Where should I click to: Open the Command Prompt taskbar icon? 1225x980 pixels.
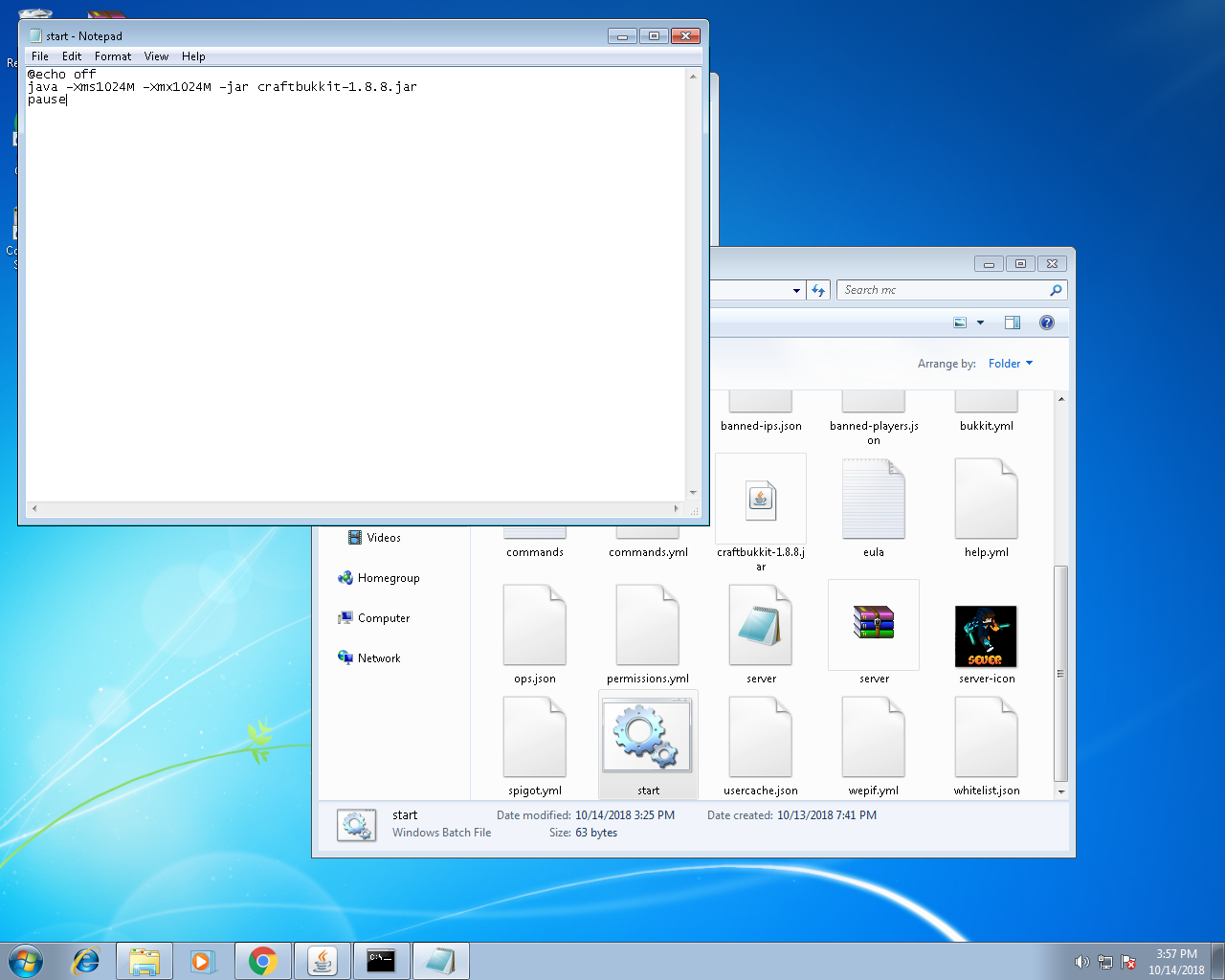[x=381, y=961]
